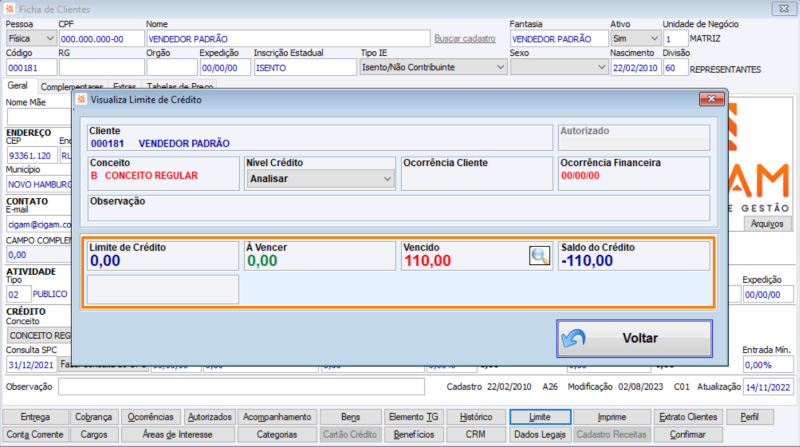
Task: Click the CONCEITO REGULAR text in dialog
Action: (x=151, y=176)
